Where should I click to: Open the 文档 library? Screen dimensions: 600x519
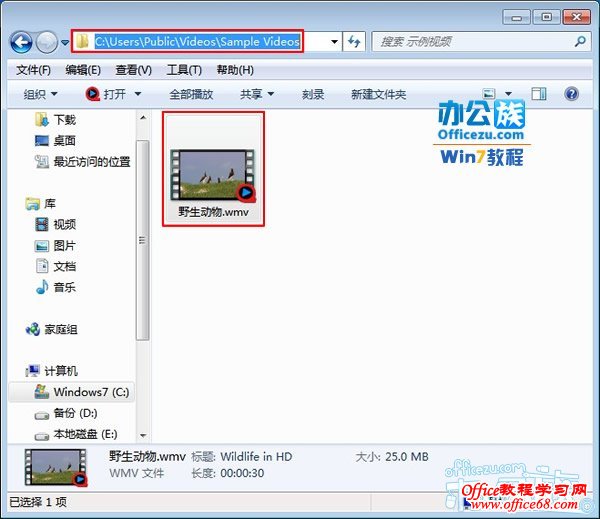click(55, 266)
